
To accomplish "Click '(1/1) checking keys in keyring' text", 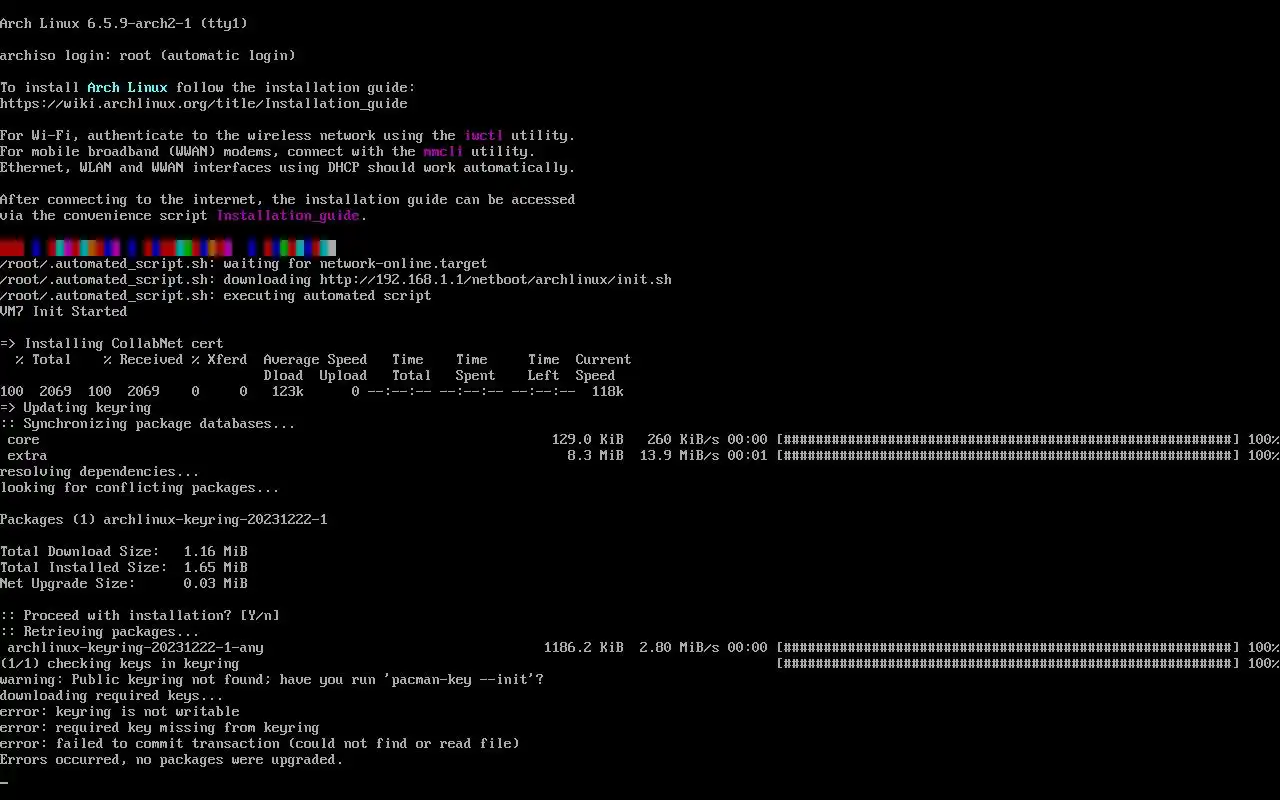I will (x=120, y=663).
